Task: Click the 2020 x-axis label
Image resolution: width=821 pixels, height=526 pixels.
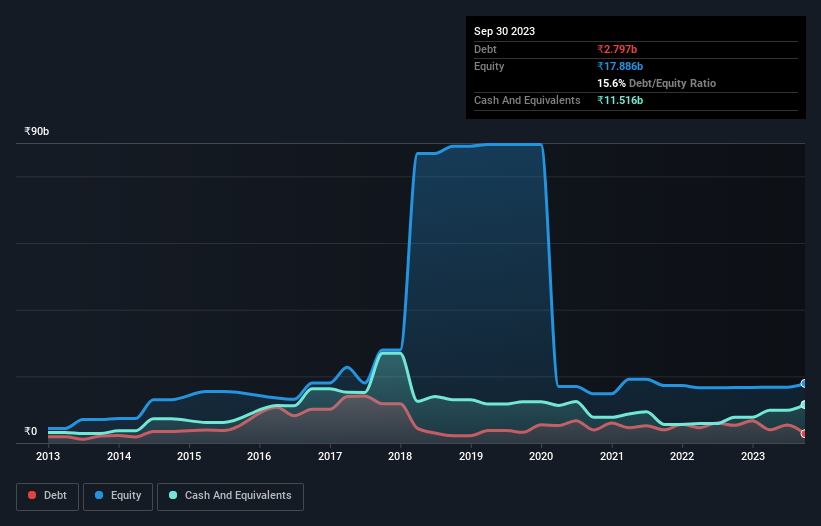Action: [x=541, y=456]
